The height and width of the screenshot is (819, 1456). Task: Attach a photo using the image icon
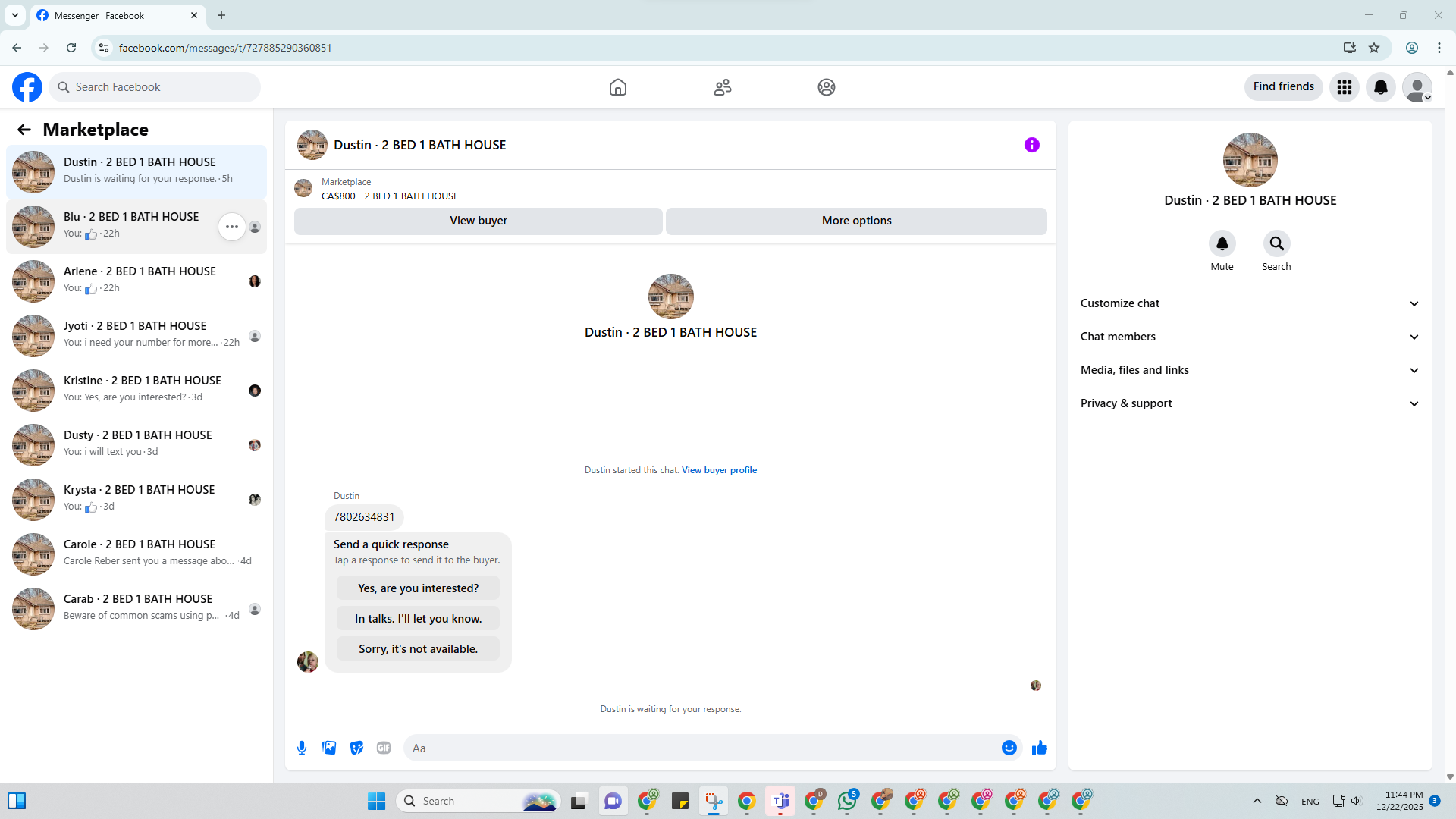tap(329, 748)
